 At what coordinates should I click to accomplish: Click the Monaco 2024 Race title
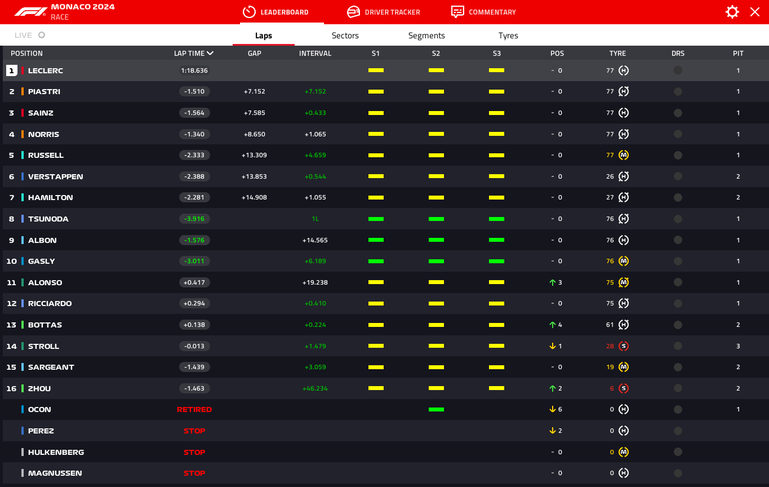point(82,12)
